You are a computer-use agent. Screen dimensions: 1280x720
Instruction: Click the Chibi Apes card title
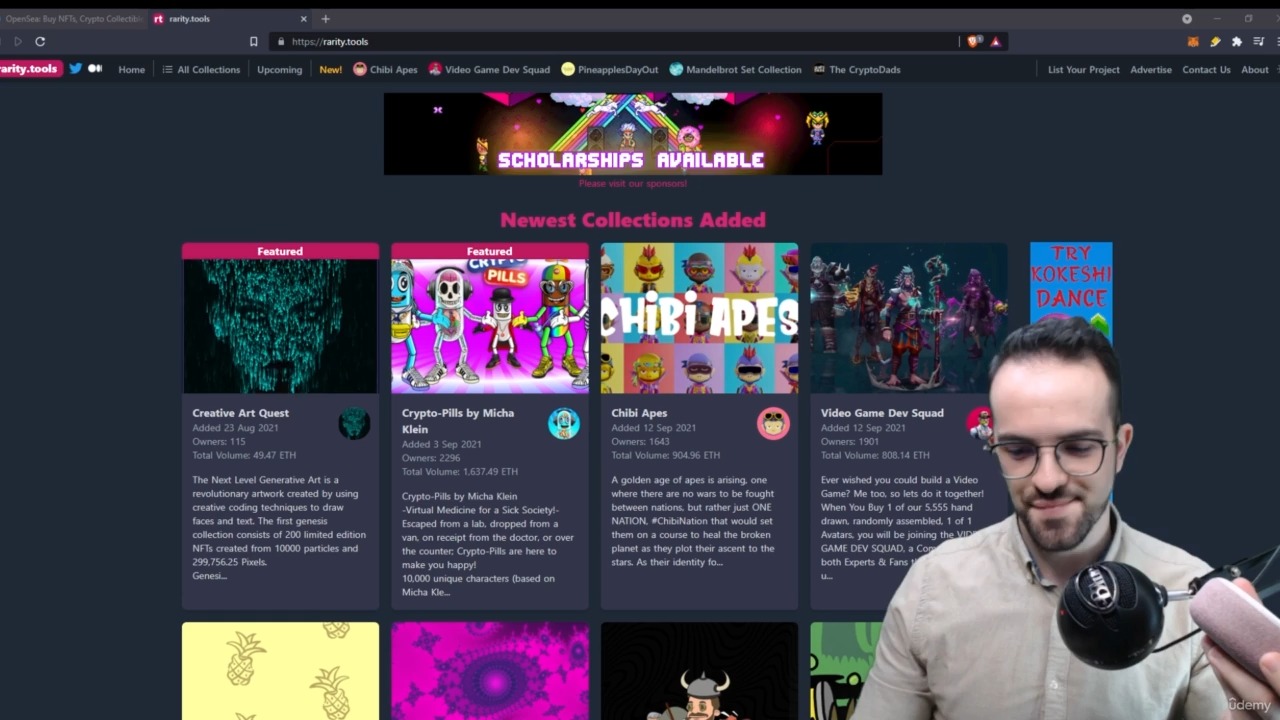point(639,413)
